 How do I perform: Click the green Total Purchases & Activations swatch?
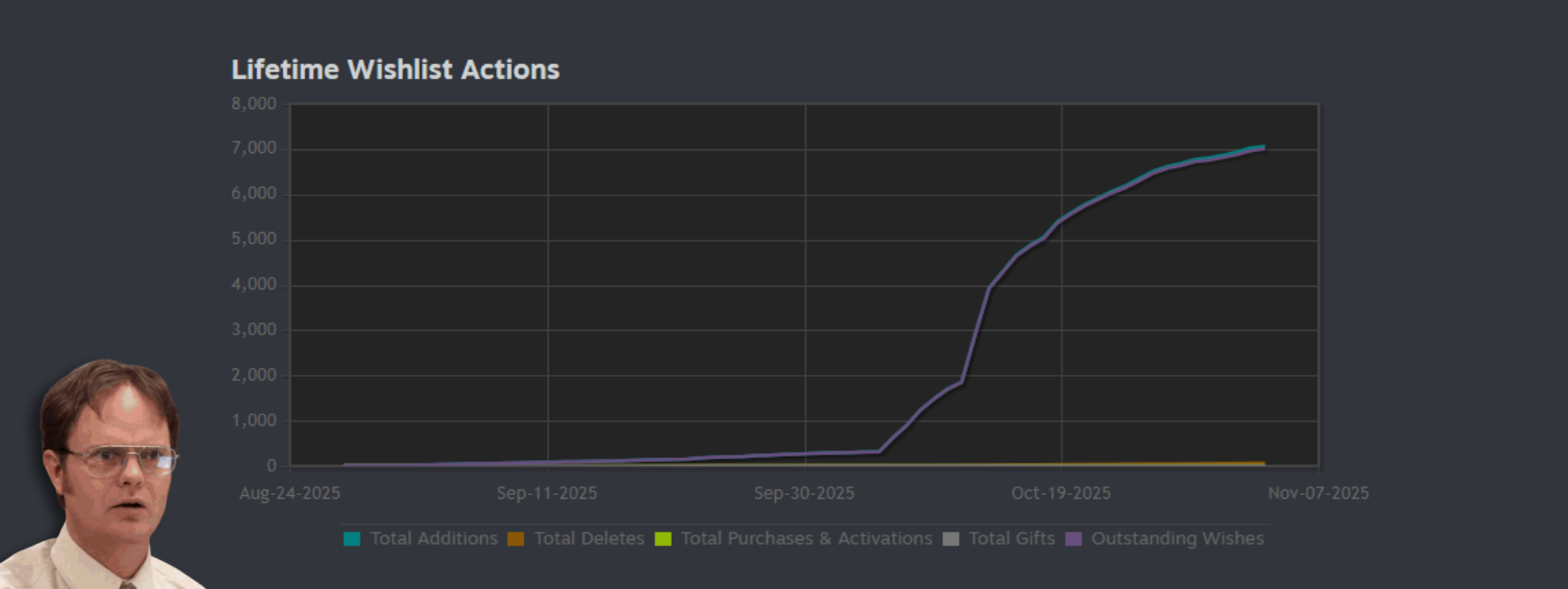click(663, 539)
